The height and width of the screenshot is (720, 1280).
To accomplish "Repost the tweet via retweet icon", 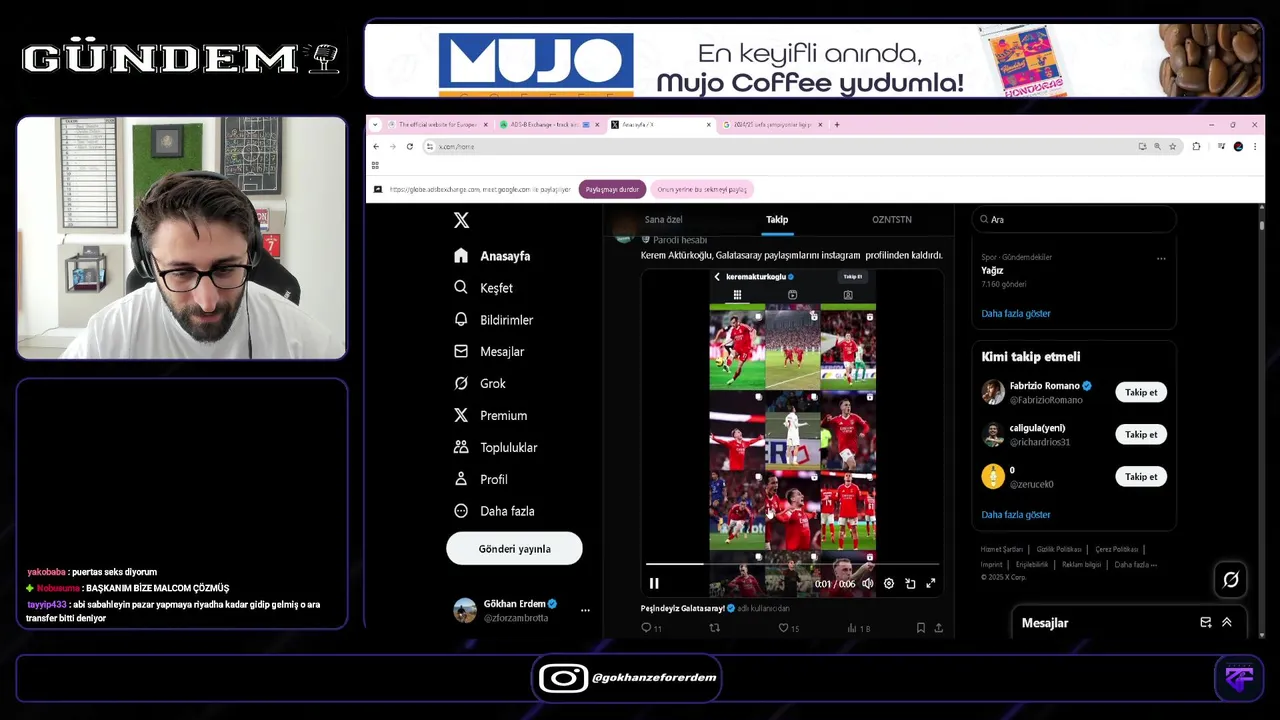I will 714,628.
